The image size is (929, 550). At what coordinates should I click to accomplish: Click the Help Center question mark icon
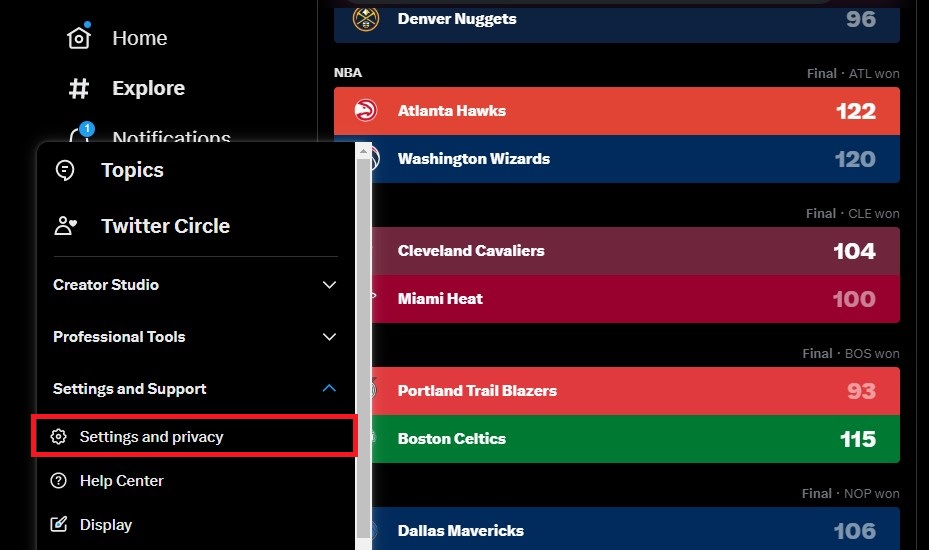click(59, 481)
